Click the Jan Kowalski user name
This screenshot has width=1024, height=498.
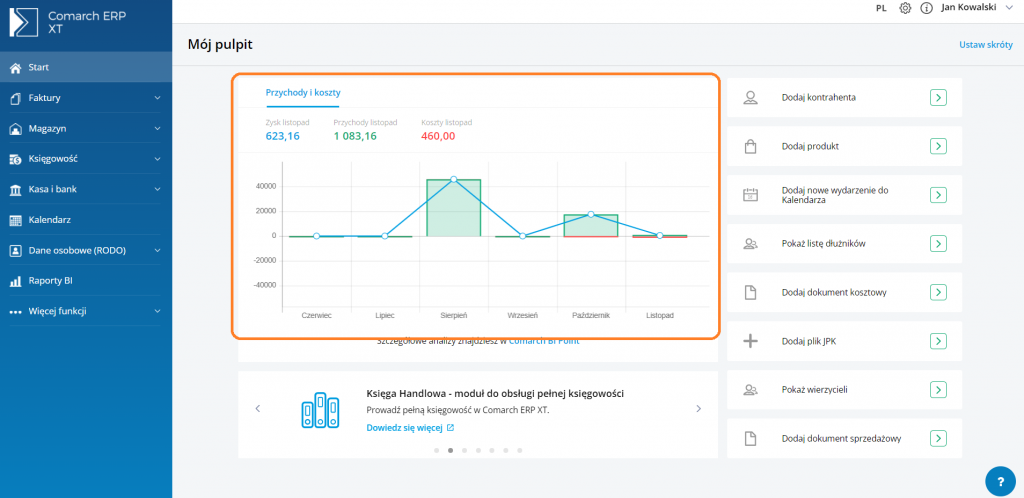(x=968, y=8)
